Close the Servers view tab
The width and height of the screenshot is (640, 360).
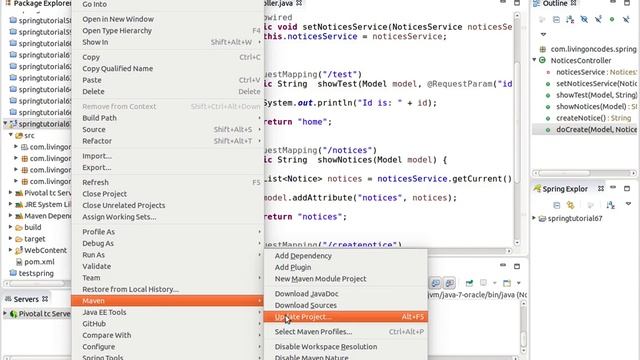(x=45, y=299)
